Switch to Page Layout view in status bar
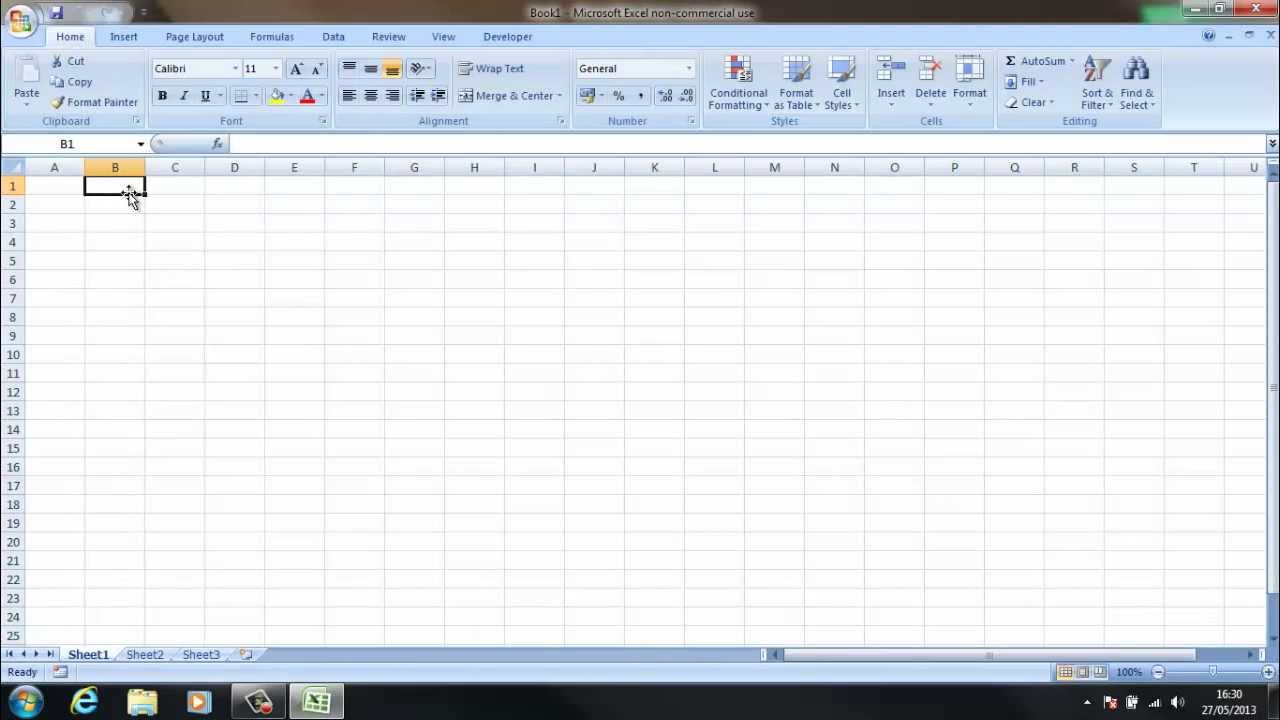Screen dimensions: 1280x720 pos(1083,672)
